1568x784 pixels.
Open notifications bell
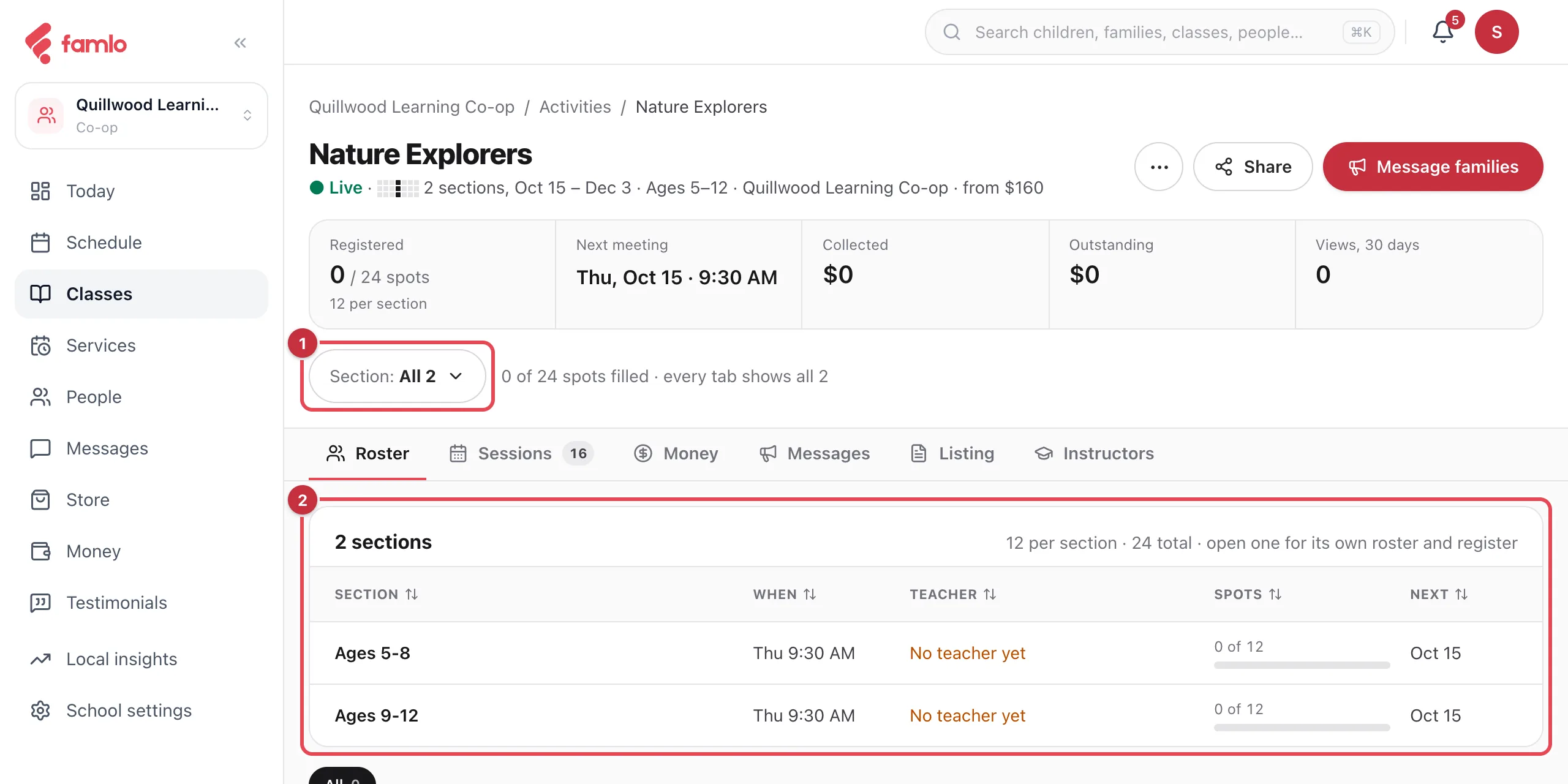[x=1443, y=32]
